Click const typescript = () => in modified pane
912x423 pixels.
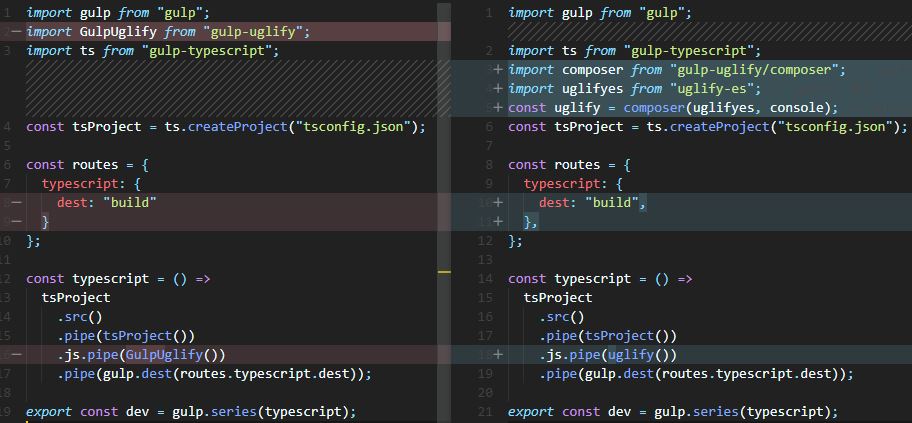(x=600, y=279)
